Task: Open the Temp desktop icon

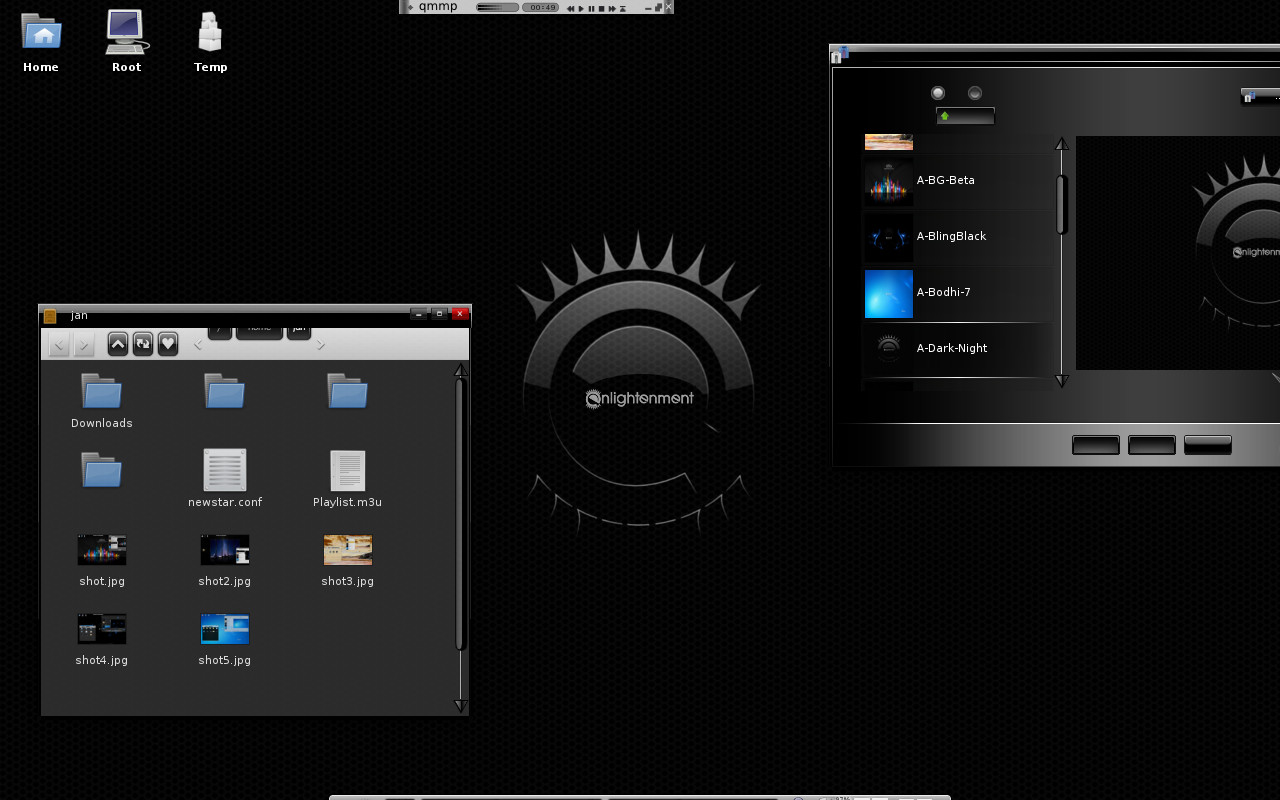Action: click(210, 33)
